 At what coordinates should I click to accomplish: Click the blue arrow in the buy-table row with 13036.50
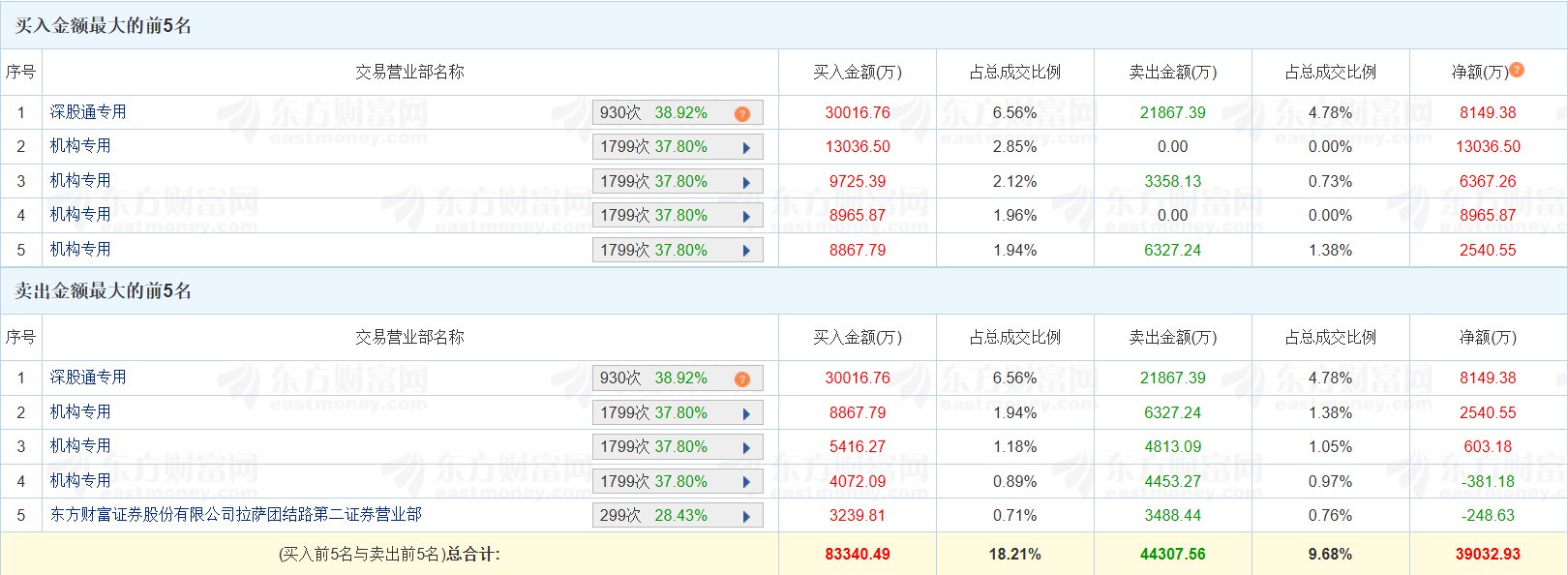(746, 148)
